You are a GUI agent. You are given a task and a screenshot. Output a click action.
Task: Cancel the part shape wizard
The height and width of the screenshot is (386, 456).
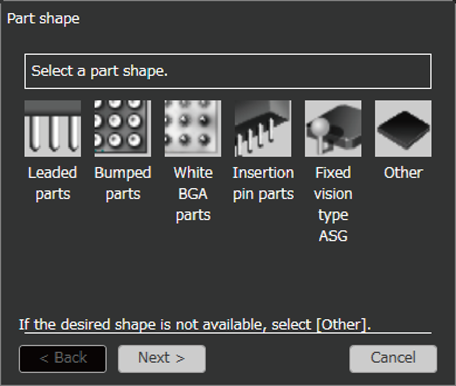(393, 359)
